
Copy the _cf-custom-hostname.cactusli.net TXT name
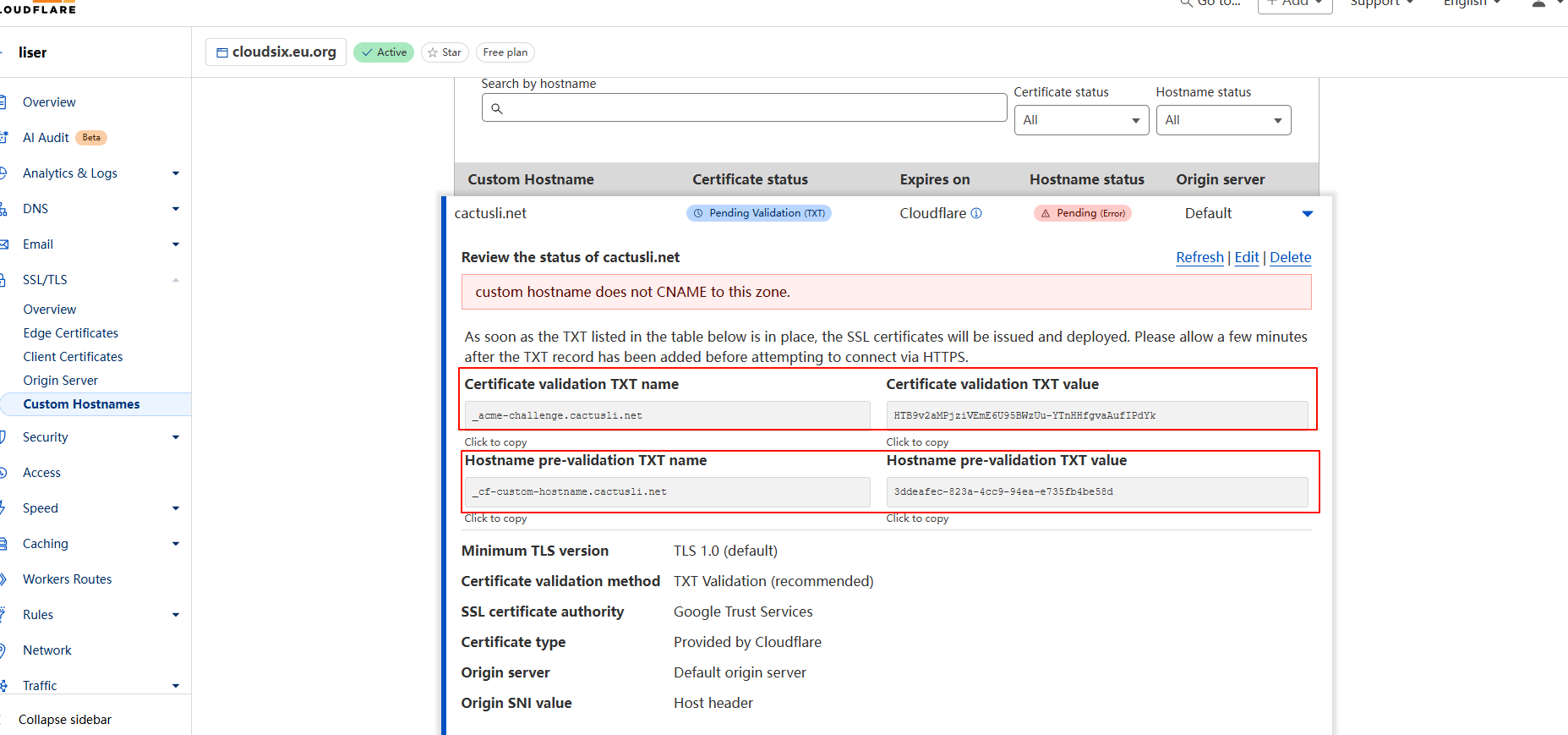(667, 491)
